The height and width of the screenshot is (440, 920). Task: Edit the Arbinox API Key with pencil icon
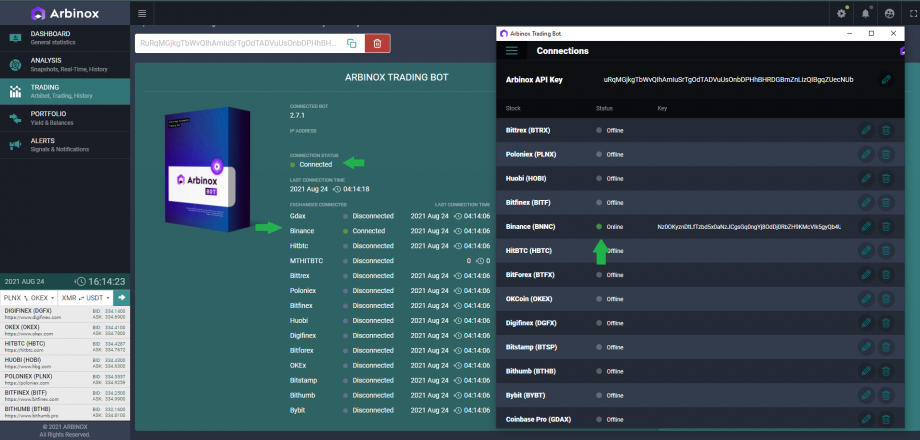pyautogui.click(x=886, y=79)
